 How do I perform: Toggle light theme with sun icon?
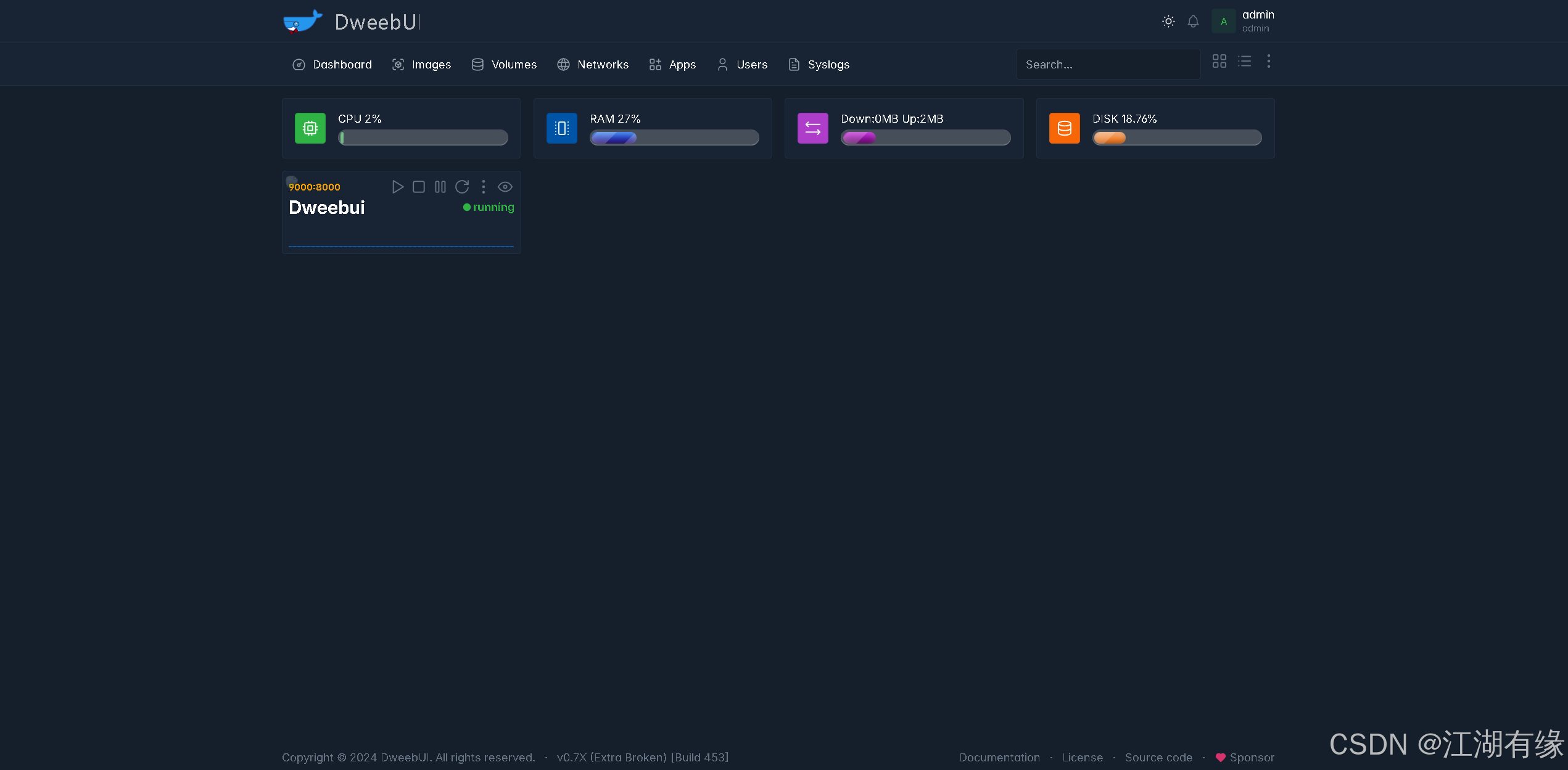pyautogui.click(x=1168, y=22)
